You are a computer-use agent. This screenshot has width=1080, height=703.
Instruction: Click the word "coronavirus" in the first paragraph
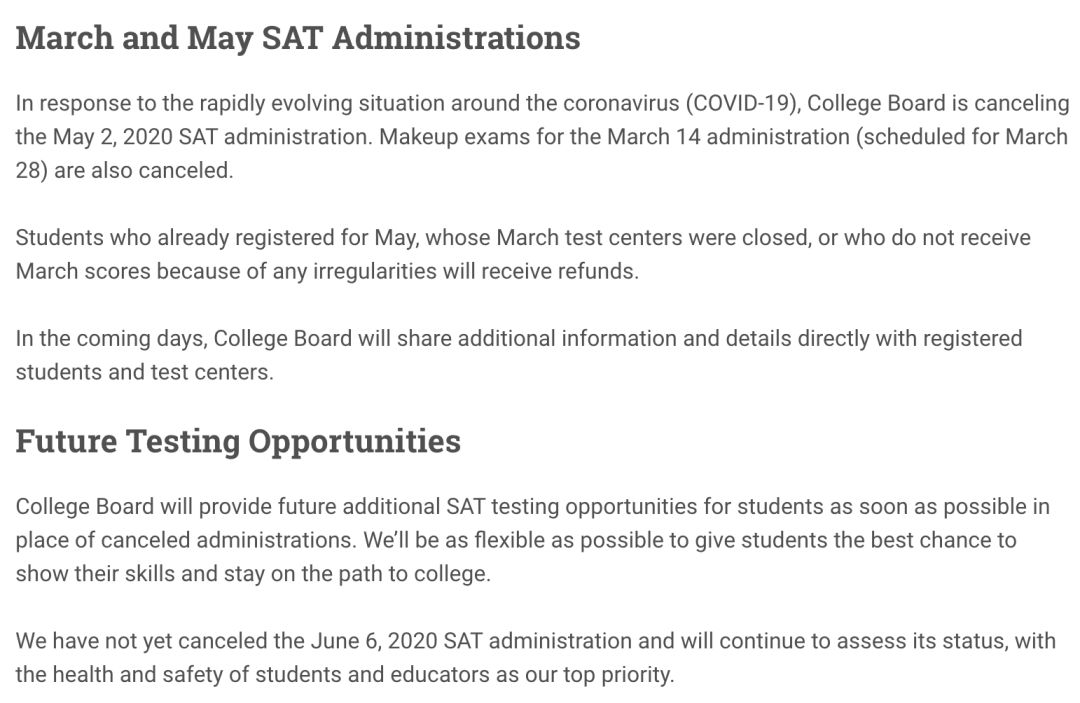coord(622,103)
